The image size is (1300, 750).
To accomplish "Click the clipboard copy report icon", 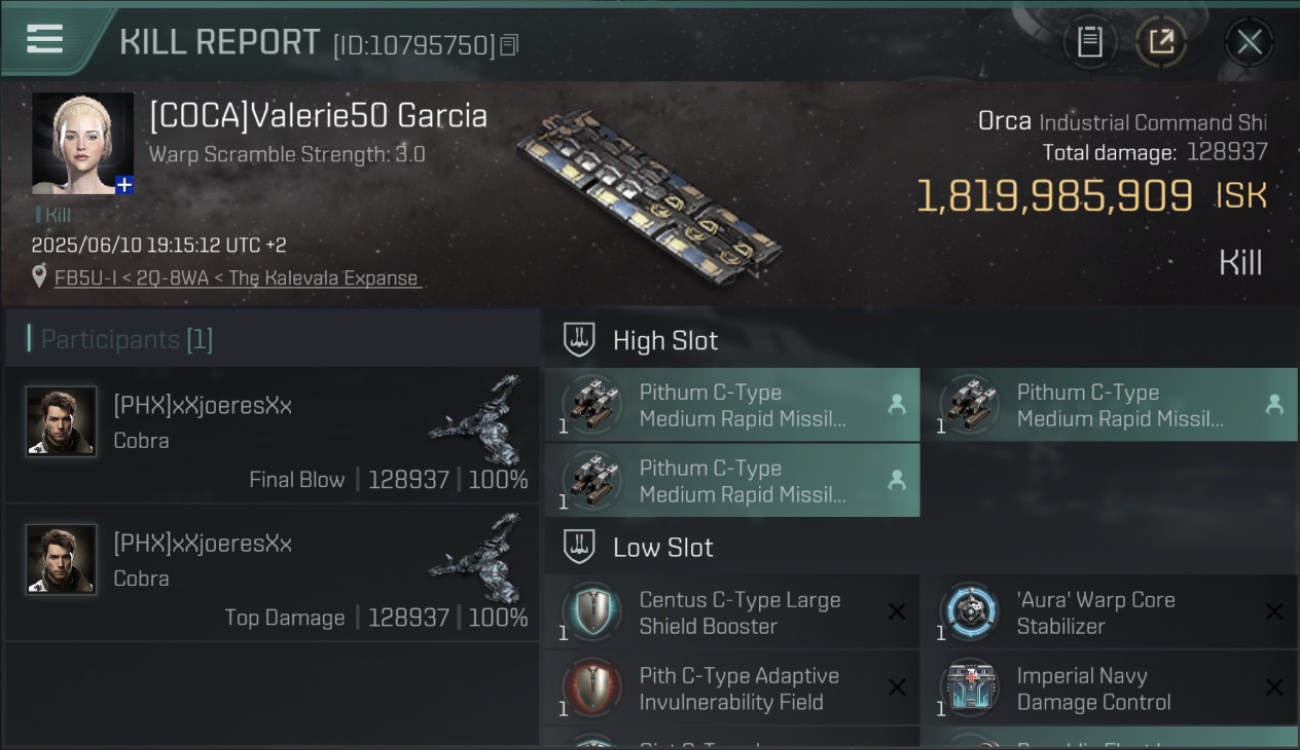I will (1089, 42).
